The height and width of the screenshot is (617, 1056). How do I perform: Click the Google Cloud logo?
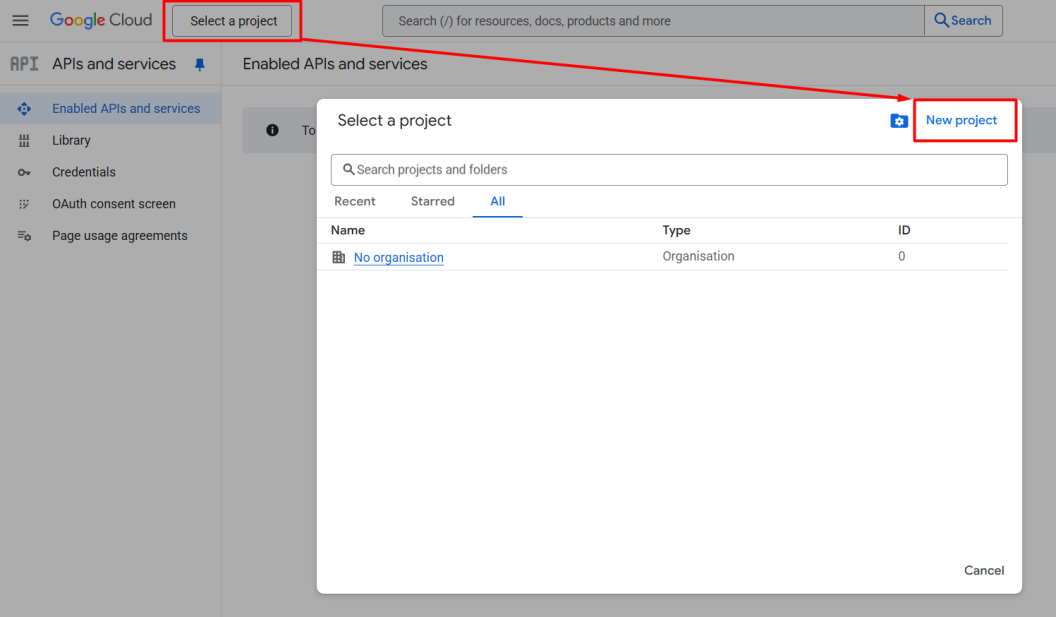pos(101,20)
